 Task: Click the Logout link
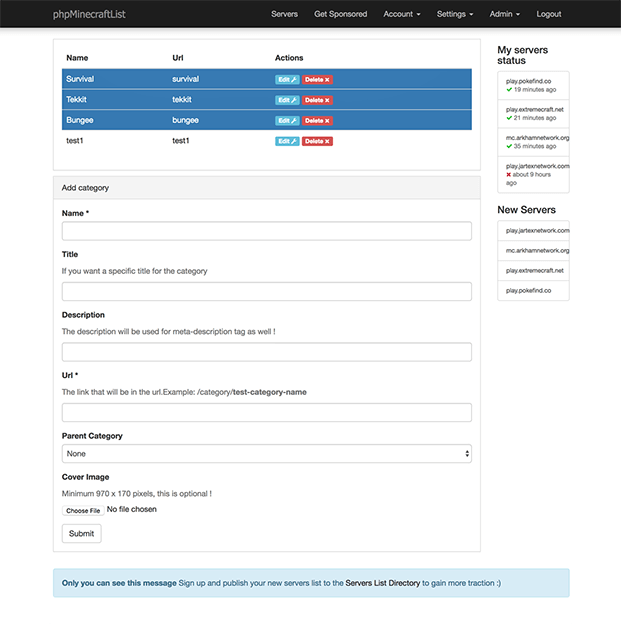pos(549,14)
